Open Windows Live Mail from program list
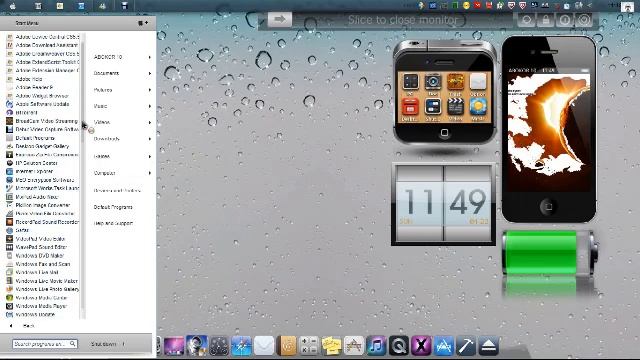Screen dimensions: 640x360 point(37,272)
